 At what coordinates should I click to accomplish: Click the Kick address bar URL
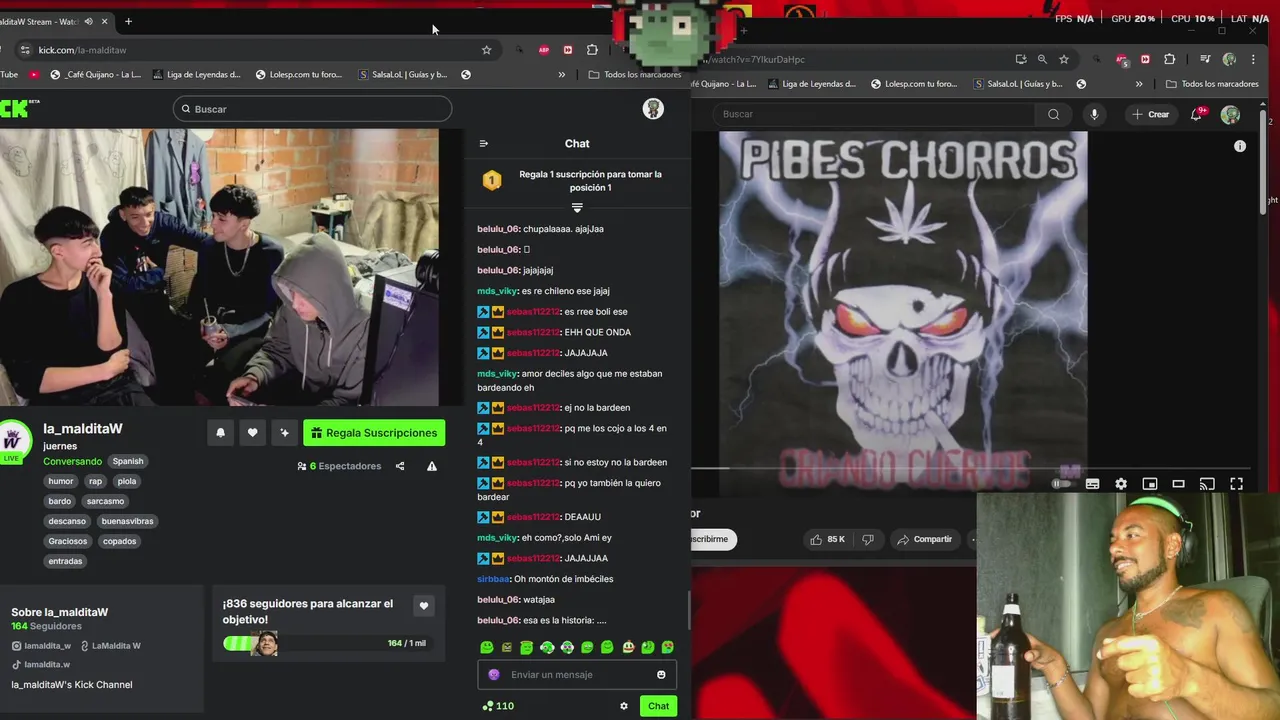pos(82,50)
